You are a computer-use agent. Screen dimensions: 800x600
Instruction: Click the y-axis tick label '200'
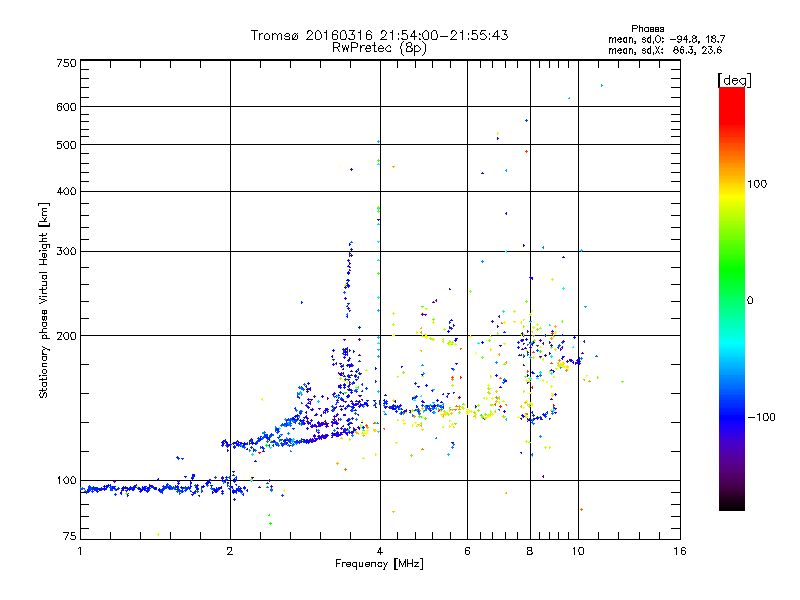pyautogui.click(x=66, y=336)
